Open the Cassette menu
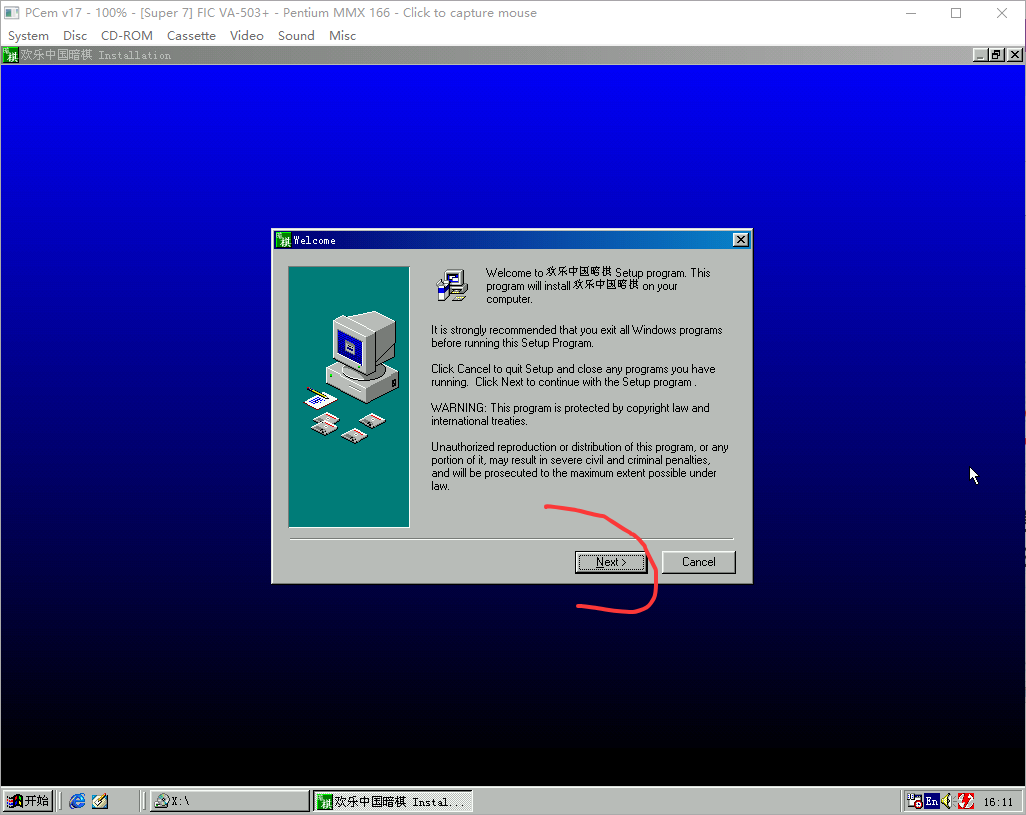Image resolution: width=1026 pixels, height=815 pixels. pyautogui.click(x=191, y=35)
